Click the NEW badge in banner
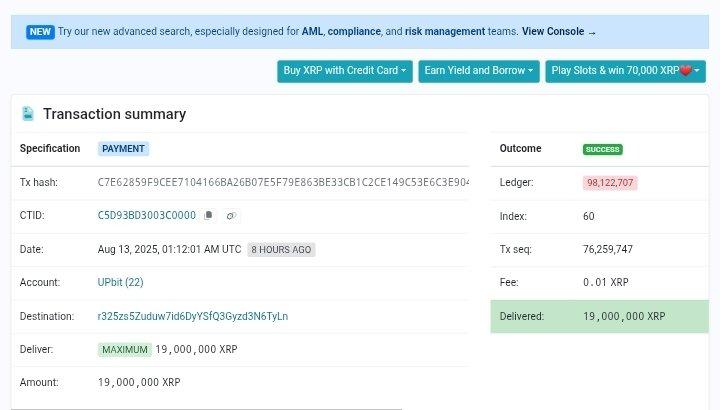The image size is (720, 410). tap(40, 32)
